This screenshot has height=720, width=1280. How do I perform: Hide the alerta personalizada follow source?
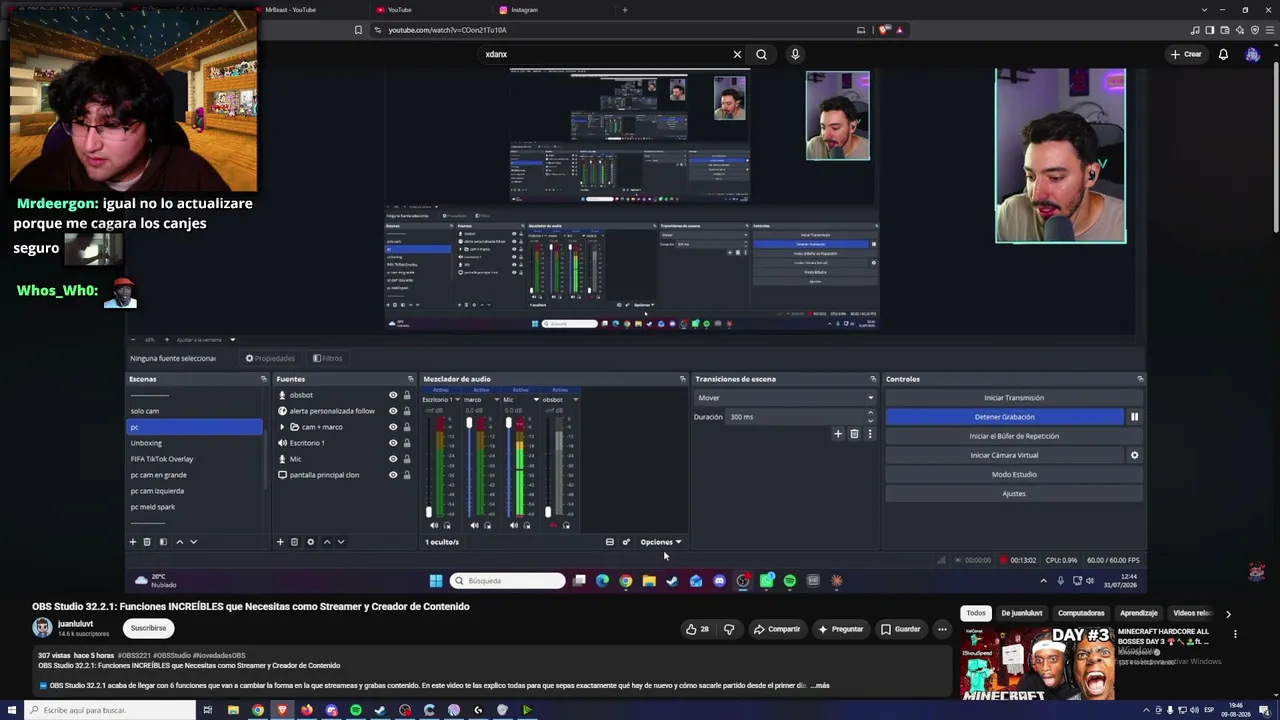(393, 411)
